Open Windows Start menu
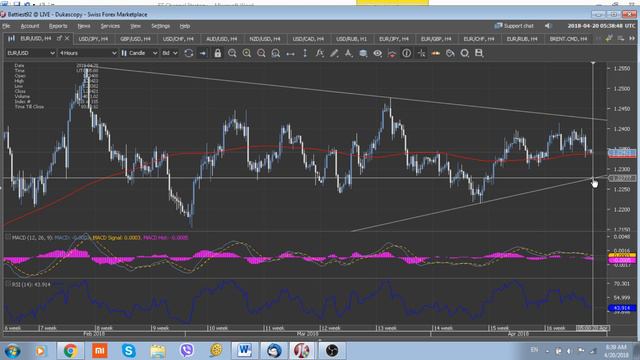 pos(12,351)
